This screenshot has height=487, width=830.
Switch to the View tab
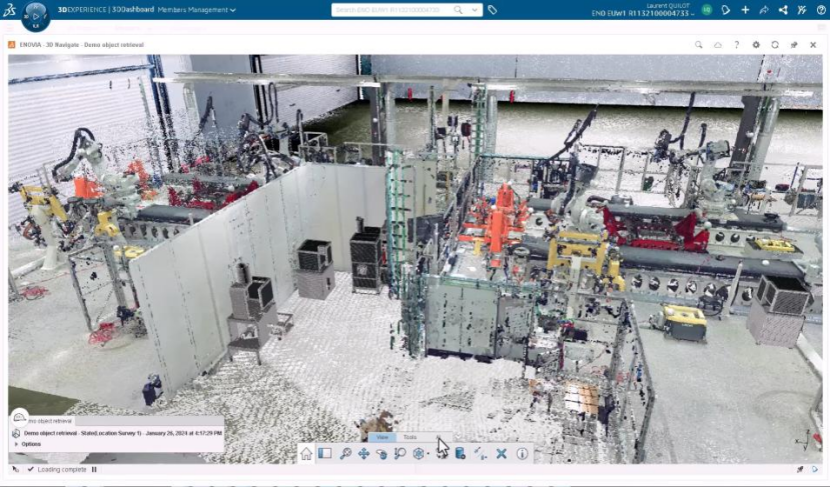click(x=382, y=437)
